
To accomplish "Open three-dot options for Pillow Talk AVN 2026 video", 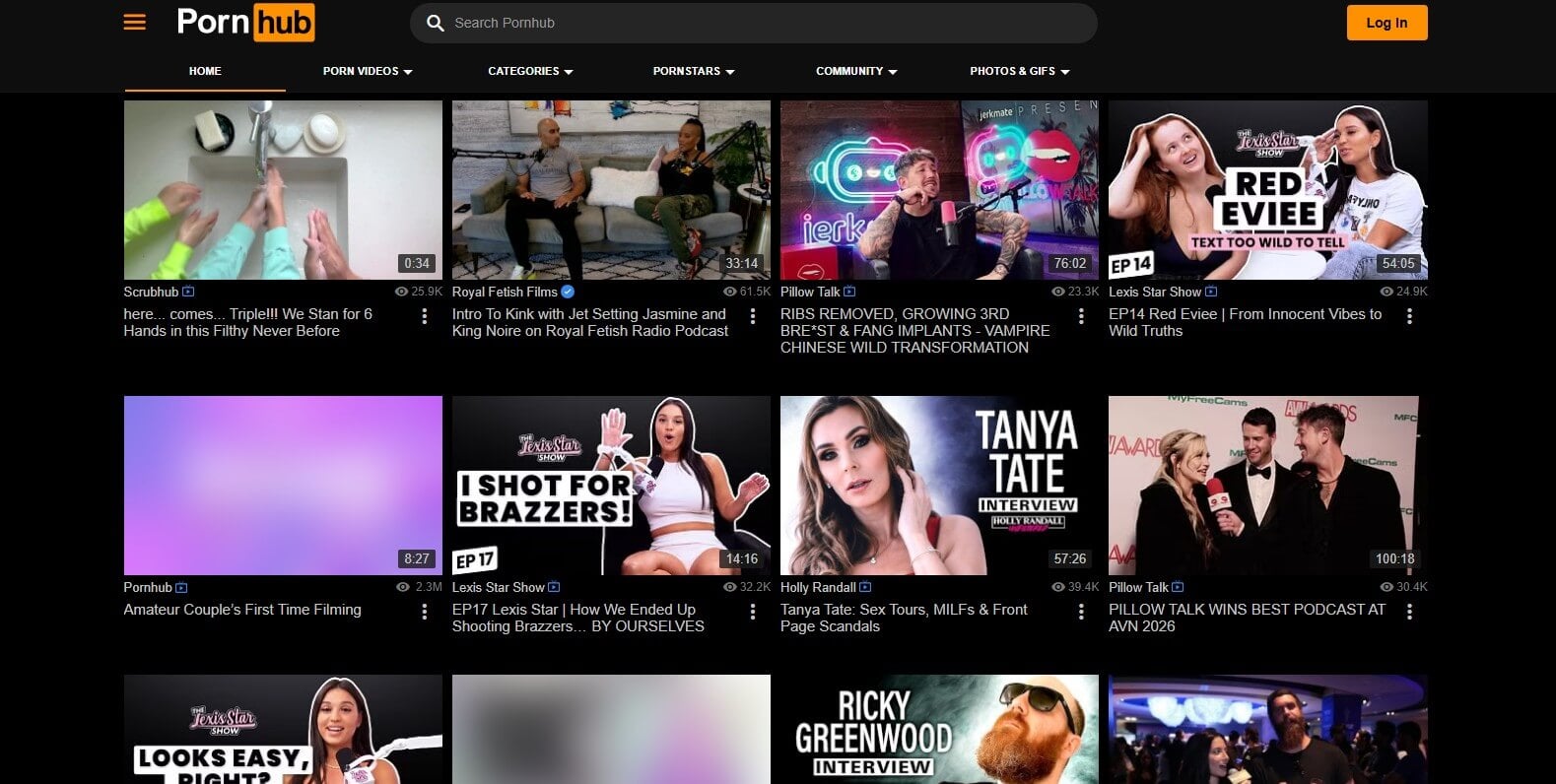I will [1409, 612].
